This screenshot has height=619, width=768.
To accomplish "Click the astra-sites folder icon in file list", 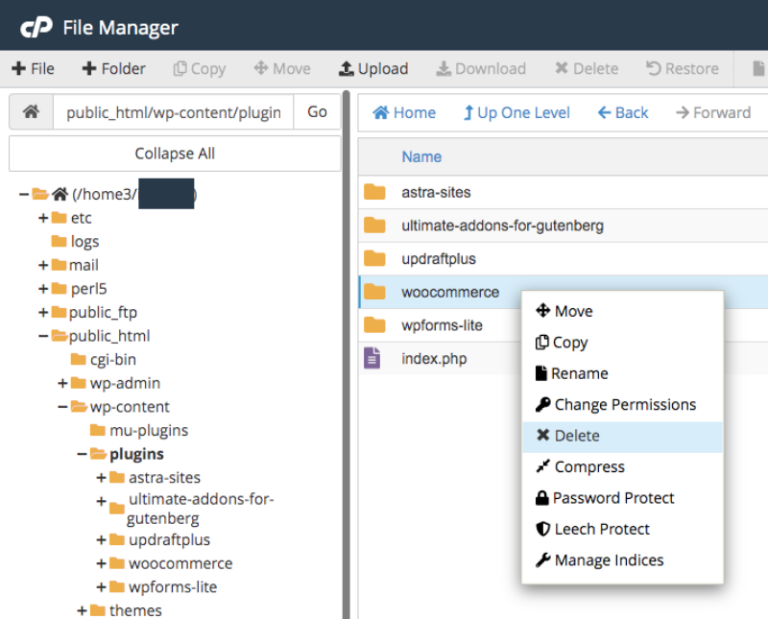I will point(374,192).
